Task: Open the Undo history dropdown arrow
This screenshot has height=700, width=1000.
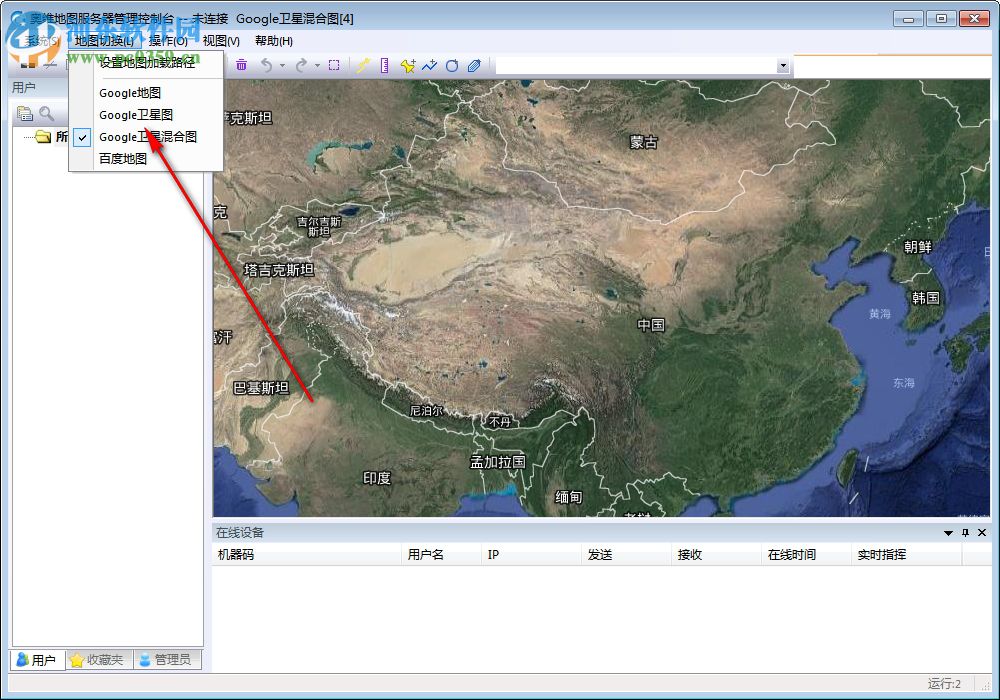Action: [283, 65]
